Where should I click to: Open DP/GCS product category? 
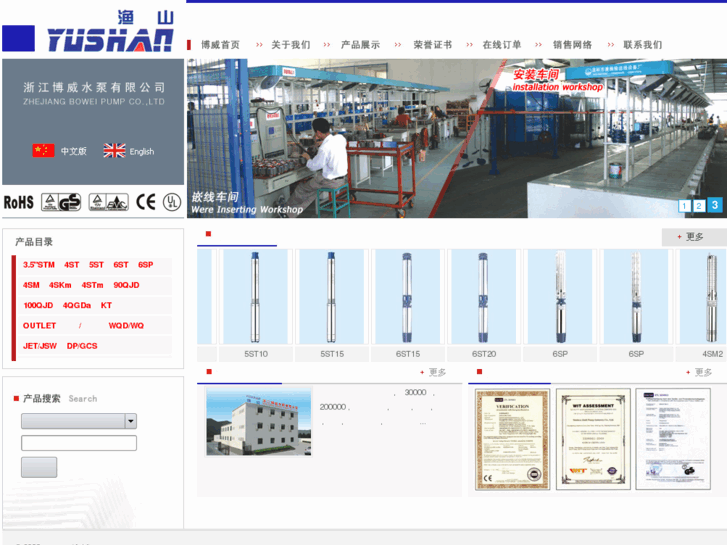(x=82, y=346)
